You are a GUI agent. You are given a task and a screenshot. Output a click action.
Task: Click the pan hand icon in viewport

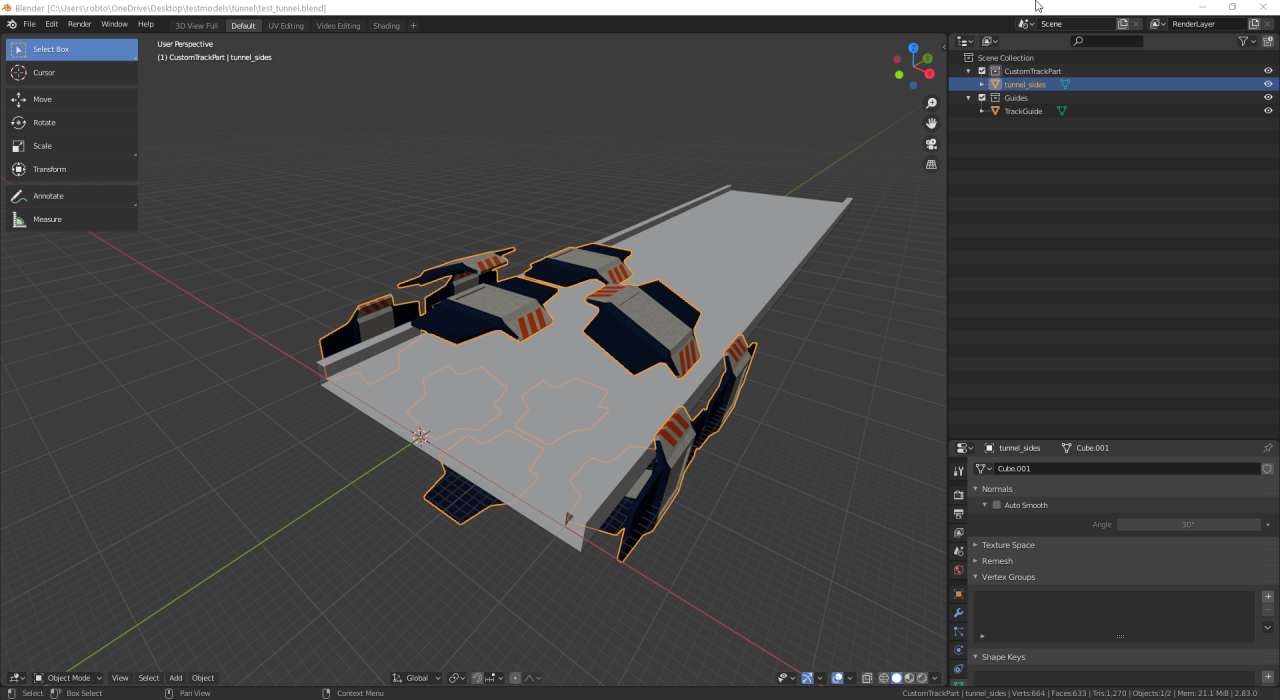[931, 124]
